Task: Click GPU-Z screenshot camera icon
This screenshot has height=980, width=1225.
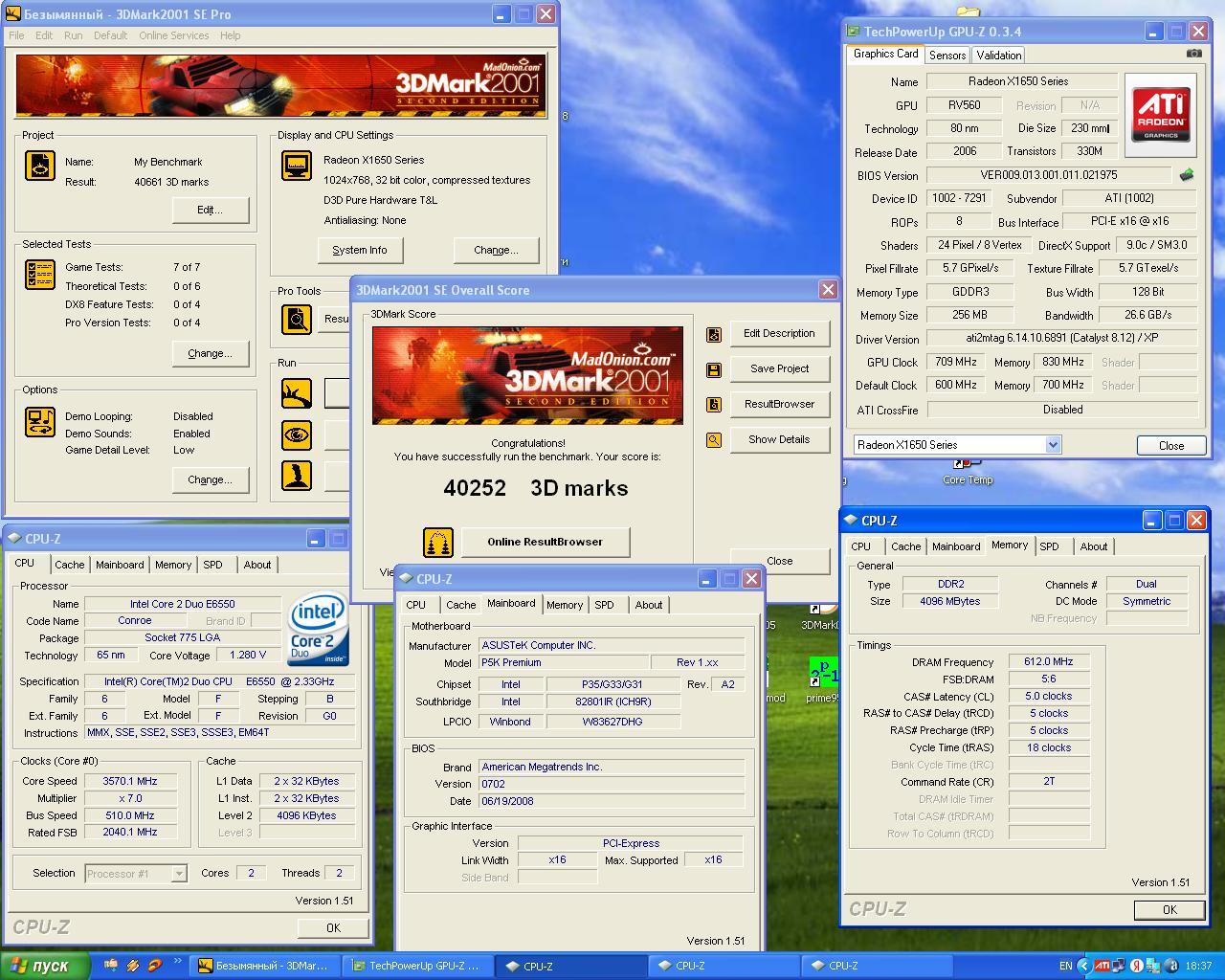Action: click(1193, 54)
